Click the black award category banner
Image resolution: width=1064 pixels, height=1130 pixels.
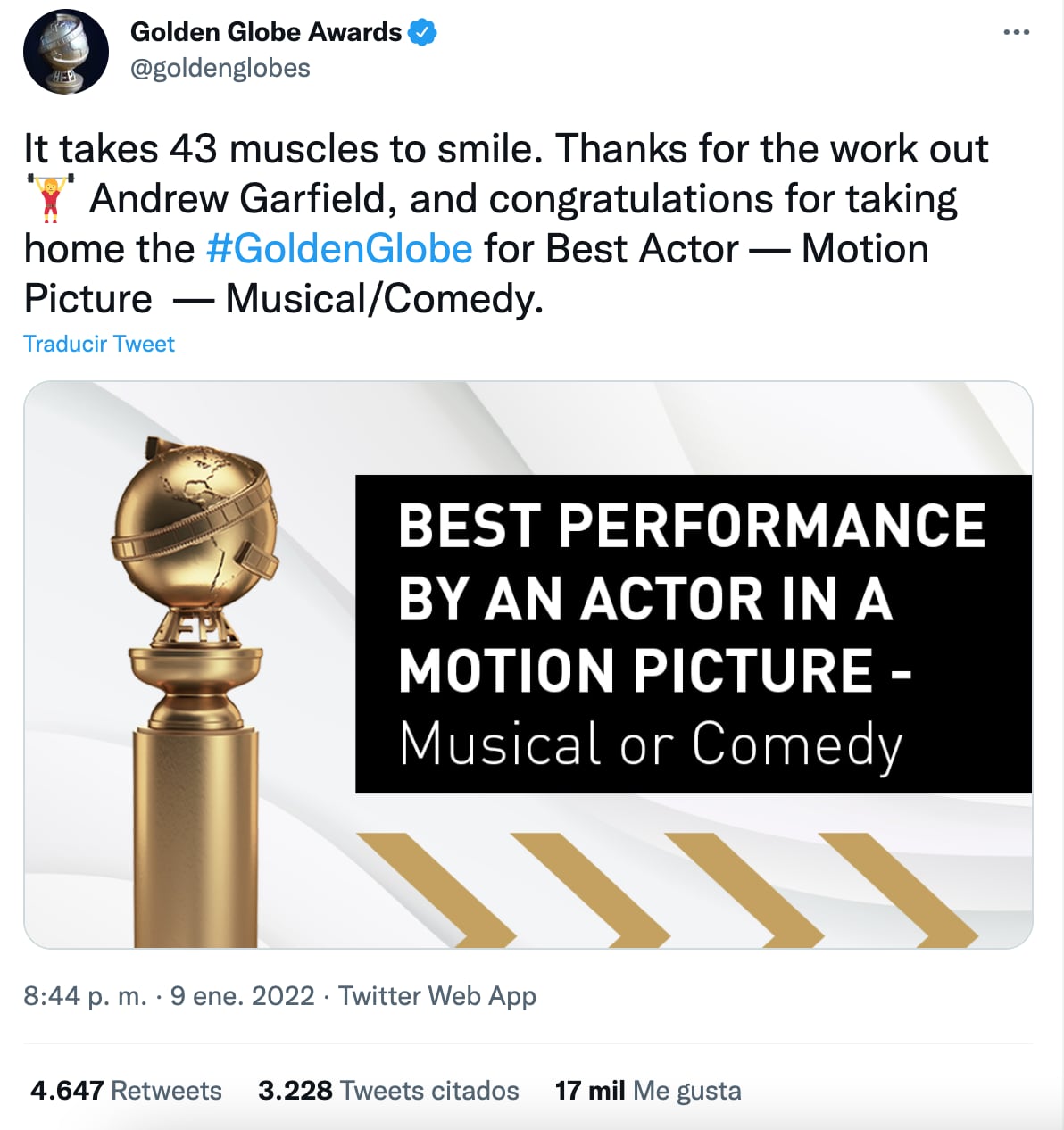[x=692, y=634]
